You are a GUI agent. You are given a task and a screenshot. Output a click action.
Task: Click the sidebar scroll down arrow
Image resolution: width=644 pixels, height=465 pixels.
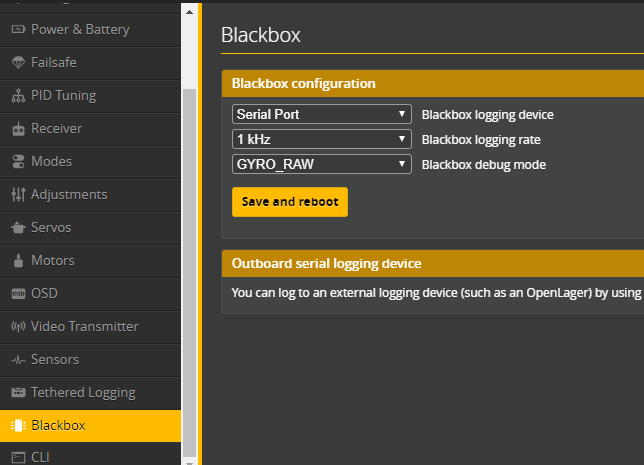(189, 458)
